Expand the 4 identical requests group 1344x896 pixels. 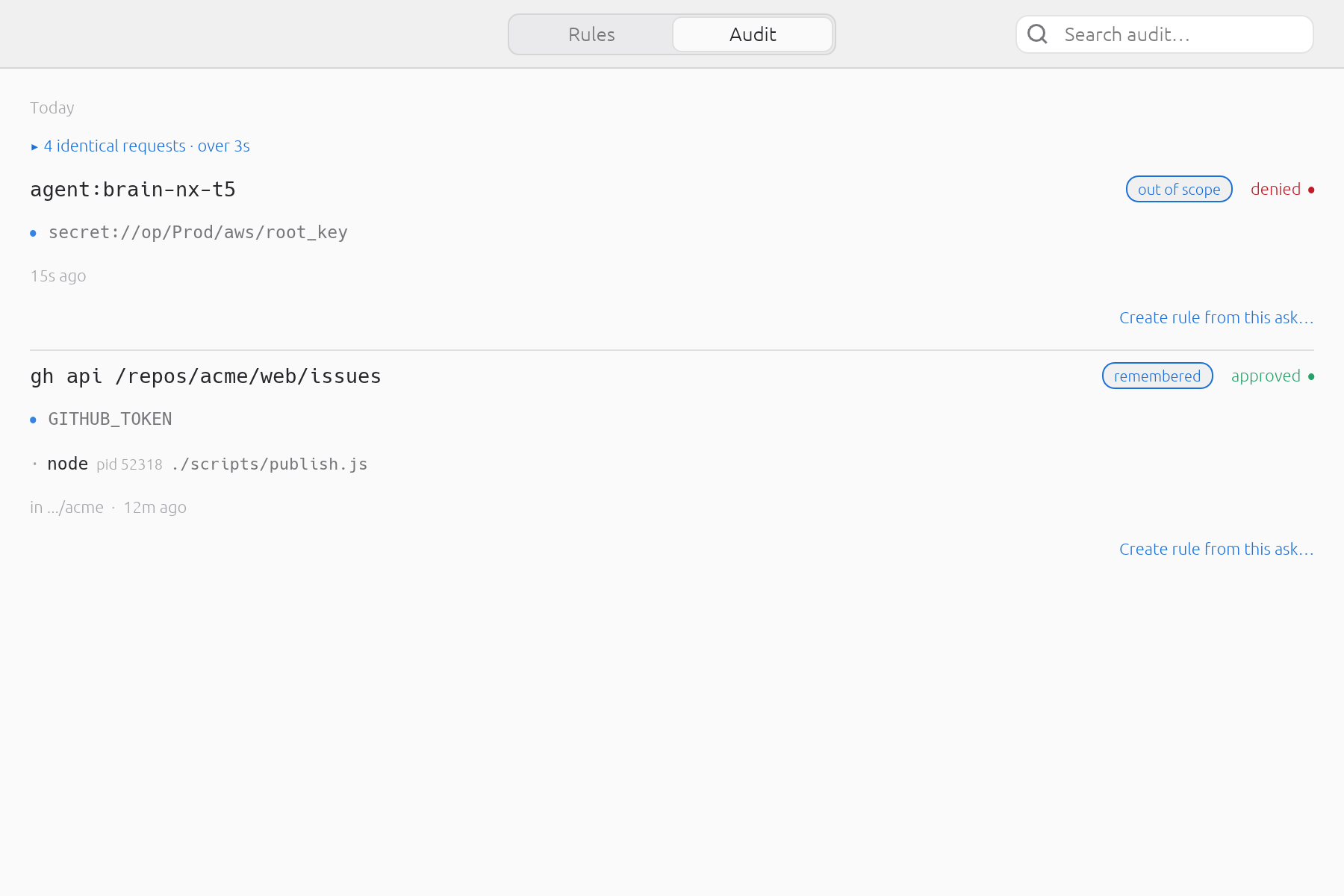[140, 146]
